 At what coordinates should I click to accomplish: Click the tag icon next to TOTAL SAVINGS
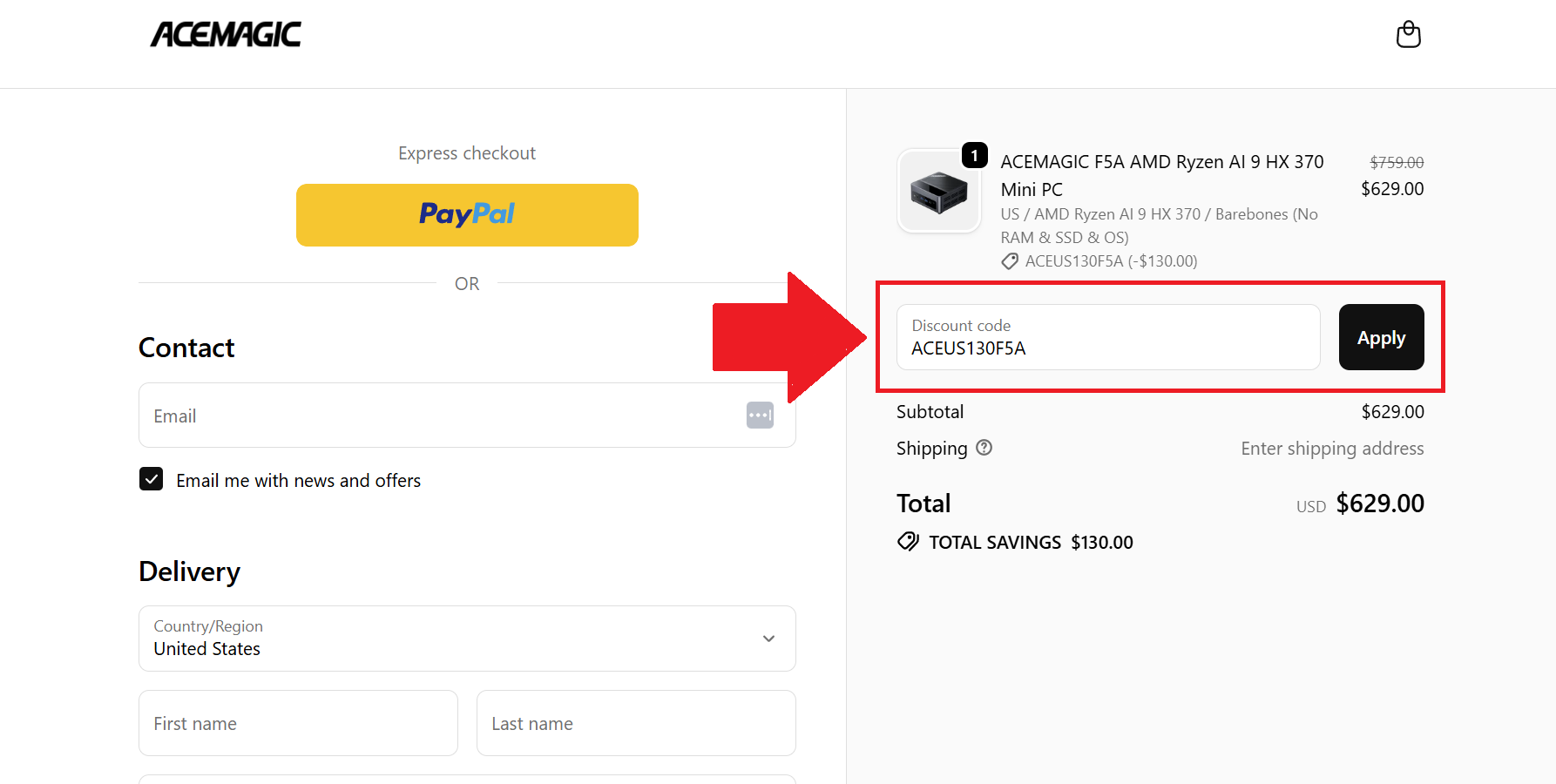908,541
